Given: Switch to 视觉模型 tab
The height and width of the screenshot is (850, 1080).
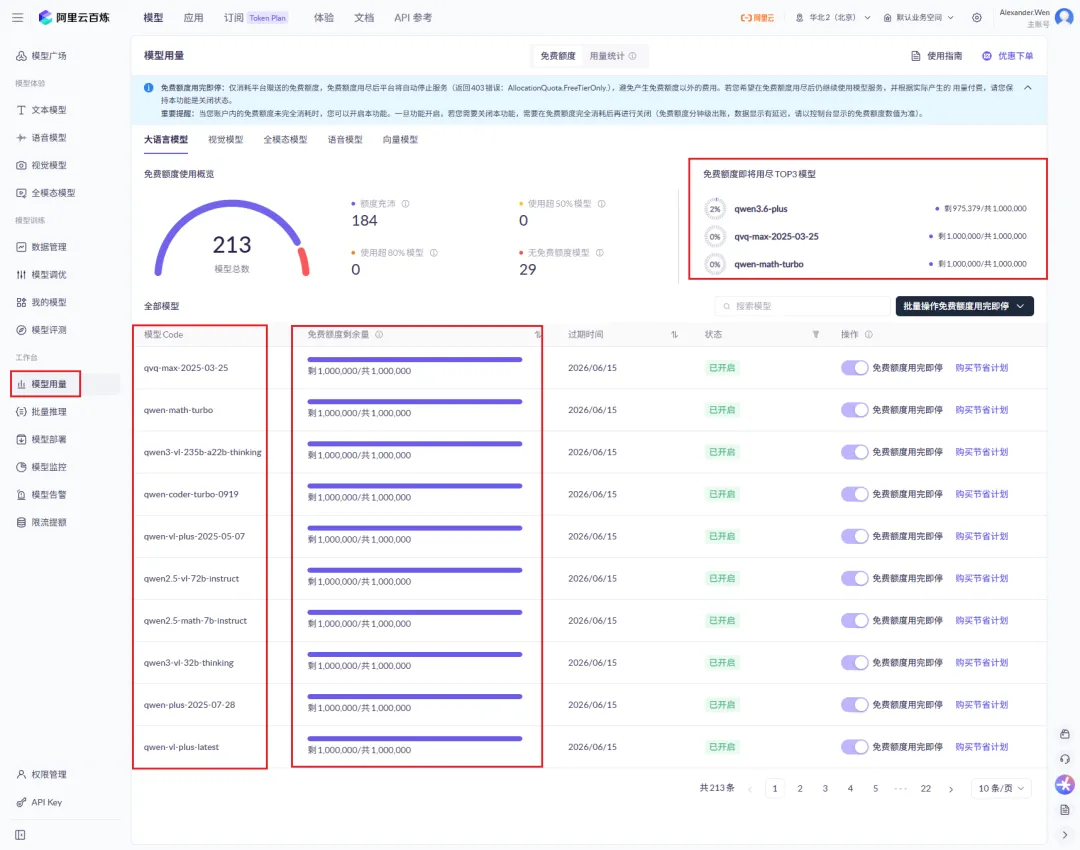Looking at the screenshot, I should click(x=226, y=140).
